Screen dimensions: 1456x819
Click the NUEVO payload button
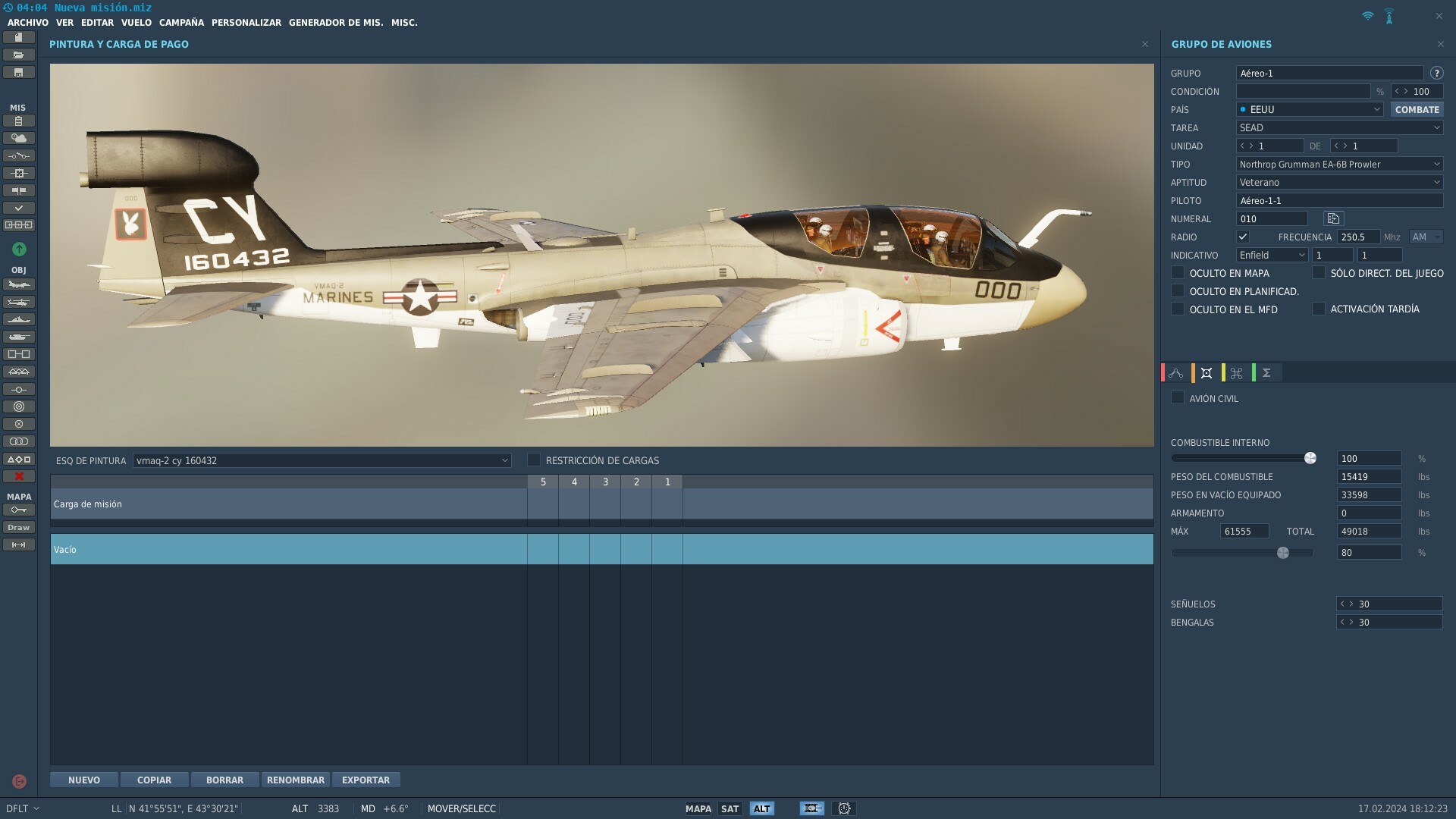tap(84, 780)
